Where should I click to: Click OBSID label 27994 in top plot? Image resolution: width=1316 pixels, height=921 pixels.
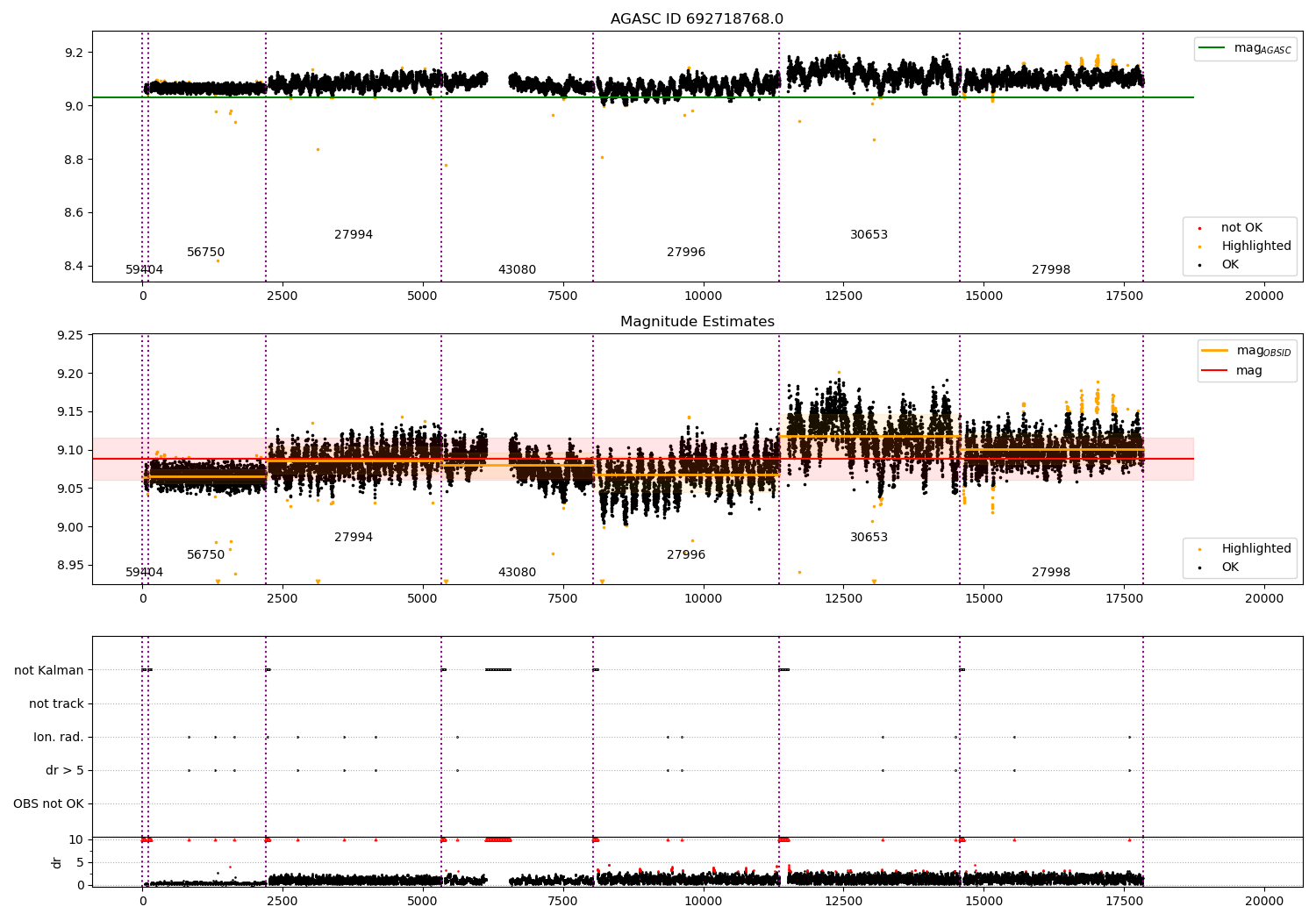point(354,235)
